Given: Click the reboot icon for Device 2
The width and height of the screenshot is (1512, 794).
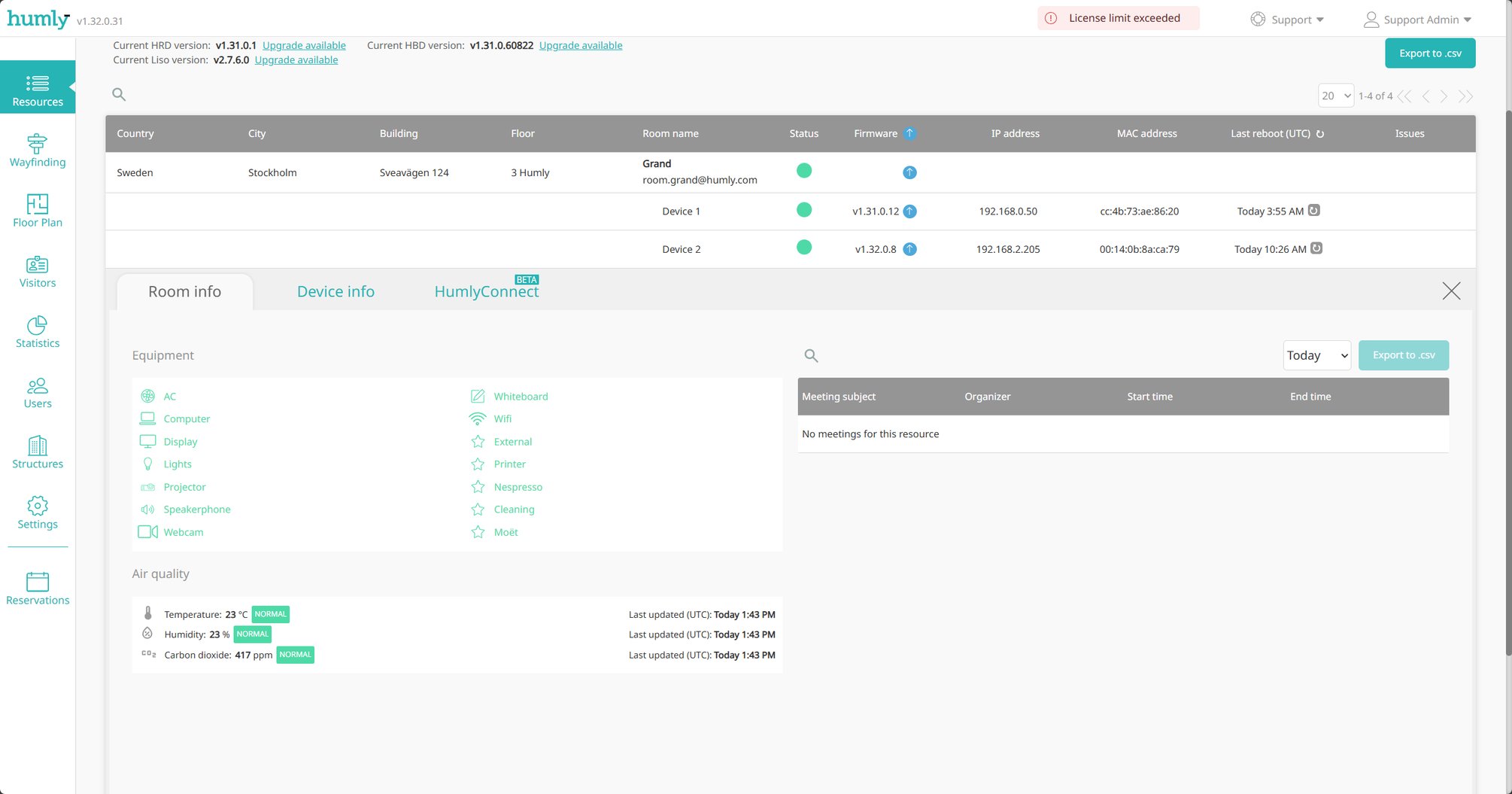Looking at the screenshot, I should 1316,248.
